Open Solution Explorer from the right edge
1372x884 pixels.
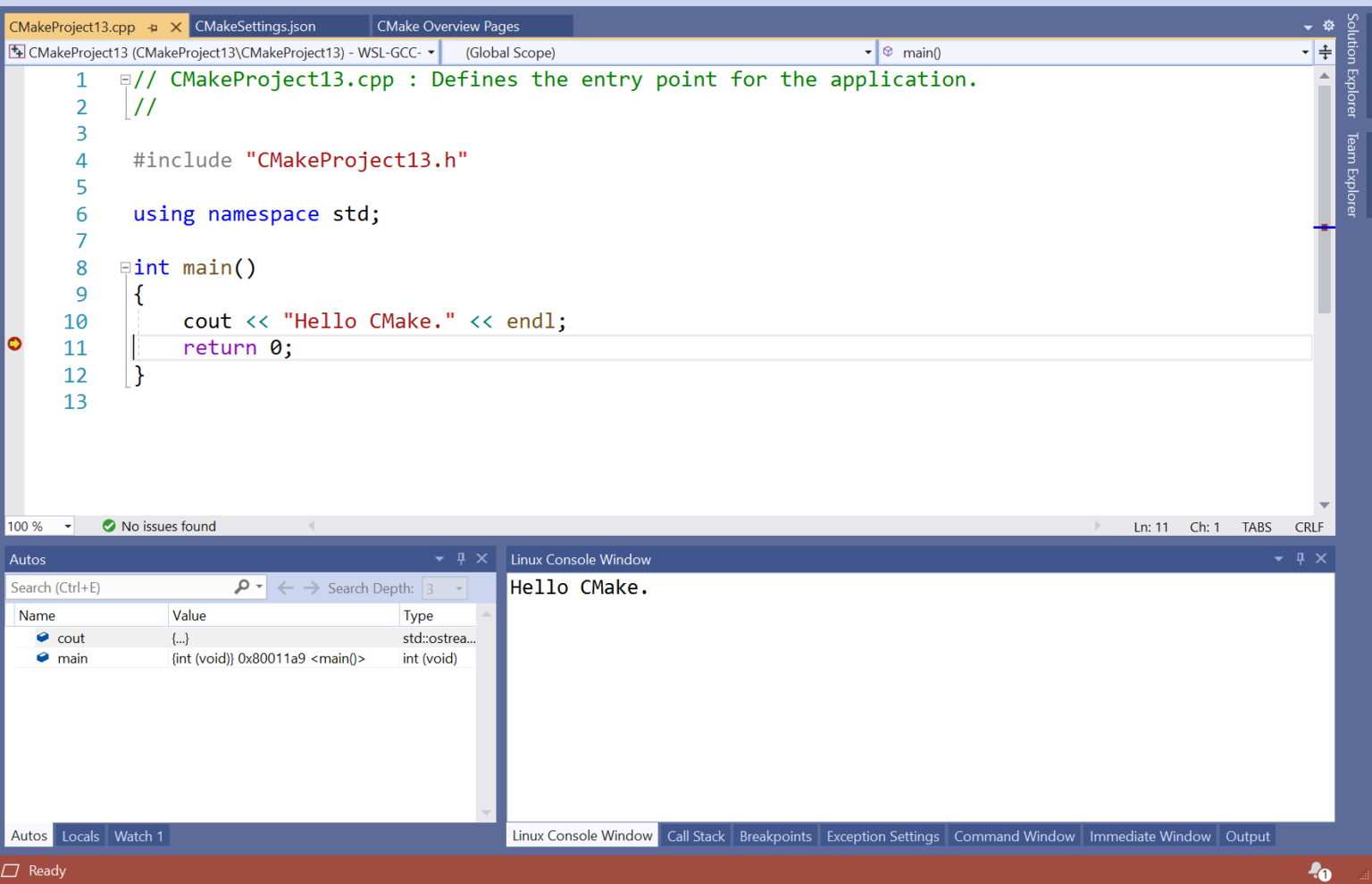pos(1353,67)
